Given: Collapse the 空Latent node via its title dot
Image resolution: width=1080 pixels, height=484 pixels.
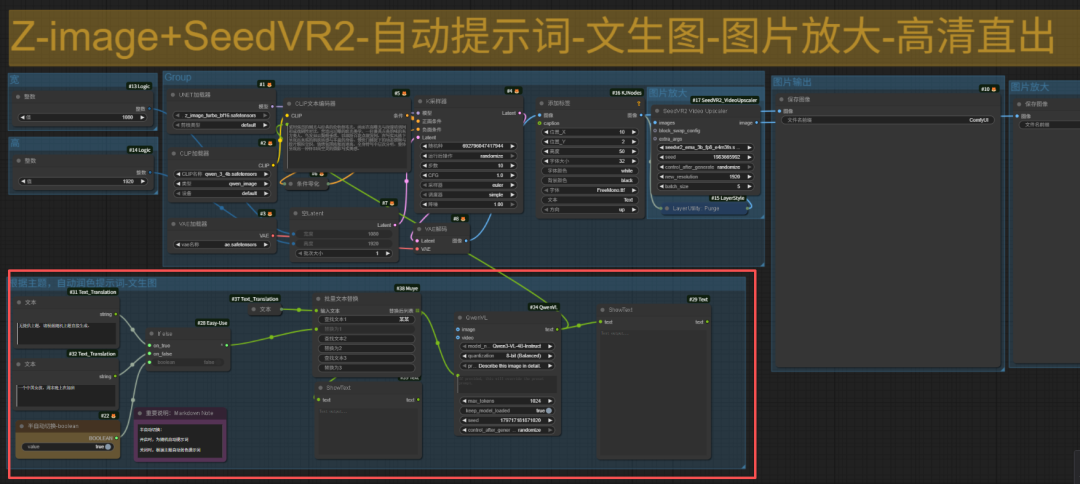Looking at the screenshot, I should point(295,213).
